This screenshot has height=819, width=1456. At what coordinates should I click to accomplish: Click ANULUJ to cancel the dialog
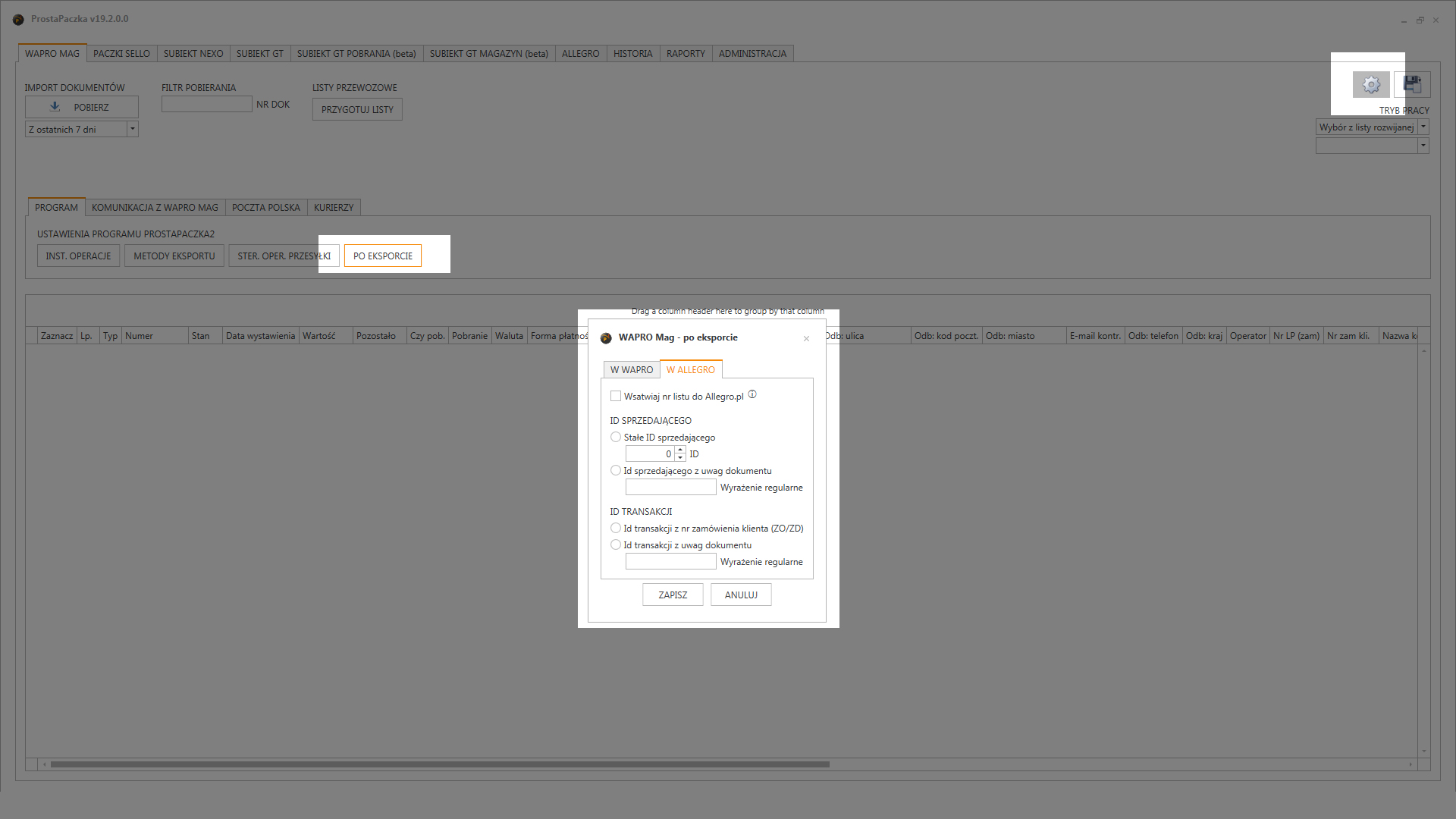point(741,595)
